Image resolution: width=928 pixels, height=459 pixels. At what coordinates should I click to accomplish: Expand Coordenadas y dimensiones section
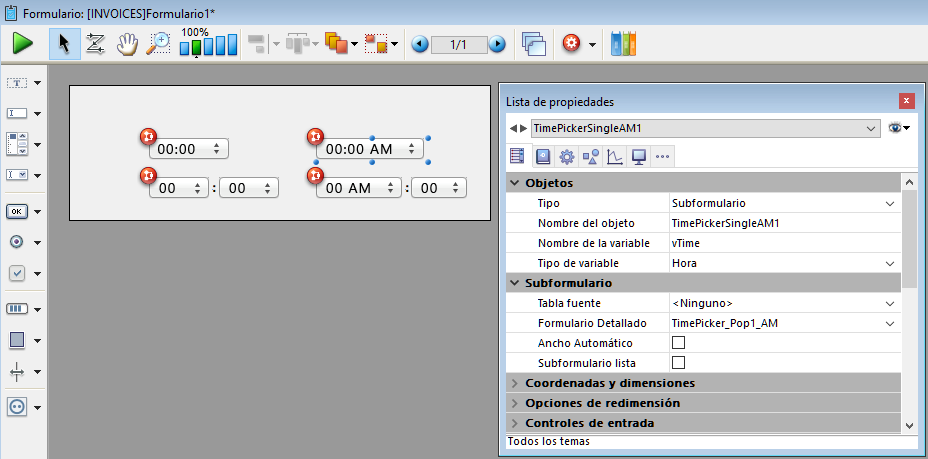pyautogui.click(x=515, y=383)
